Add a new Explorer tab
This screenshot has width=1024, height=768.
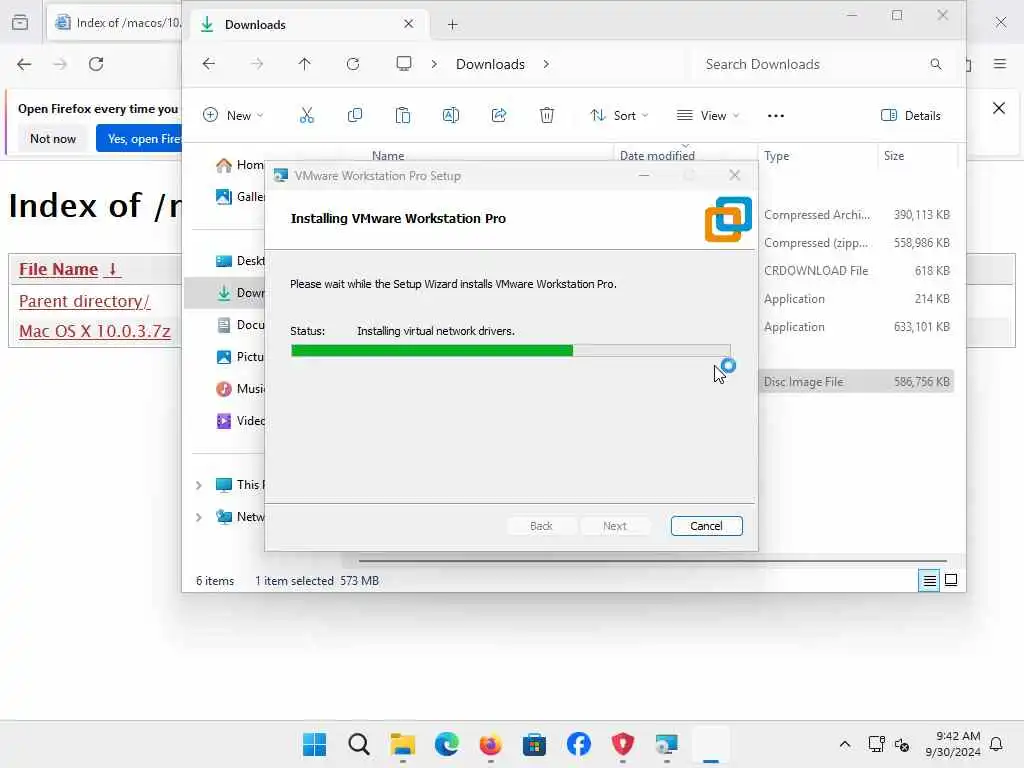click(x=453, y=25)
